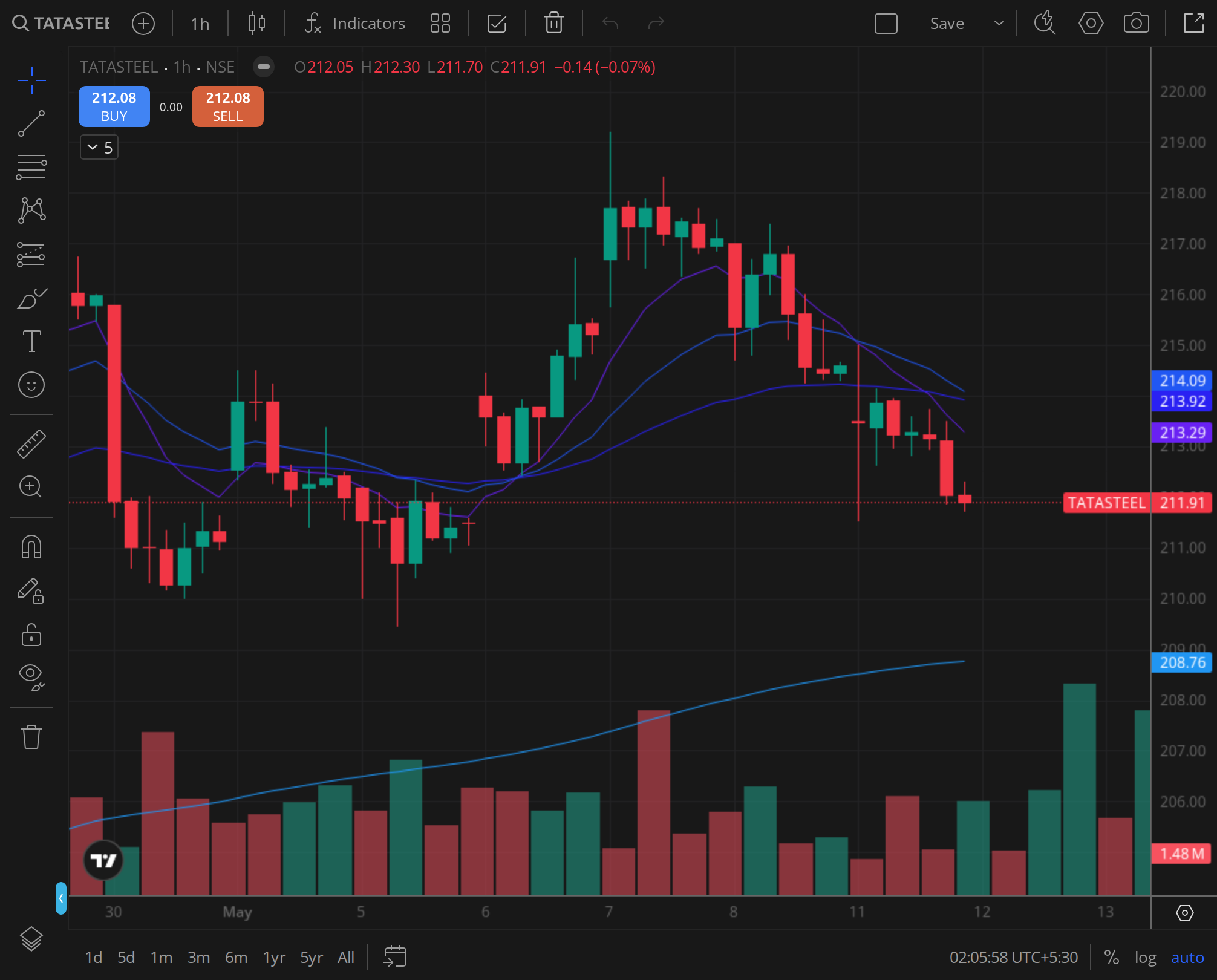Select the XABCD pattern tool
The image size is (1217, 980).
[x=31, y=211]
